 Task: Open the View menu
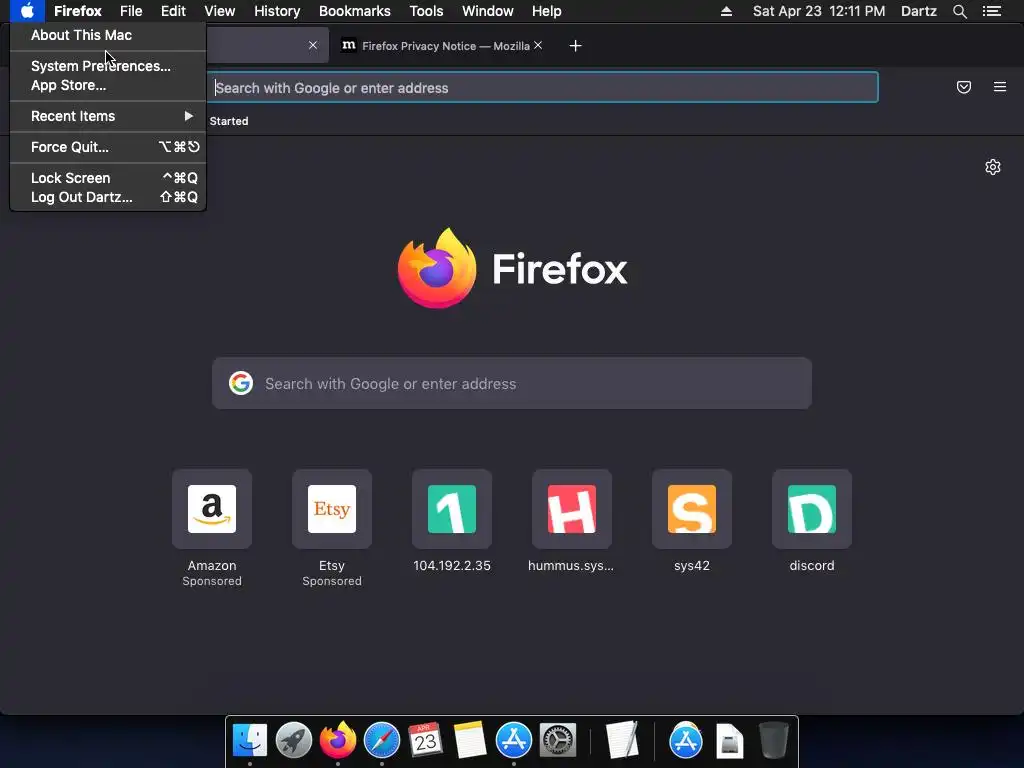tap(219, 11)
